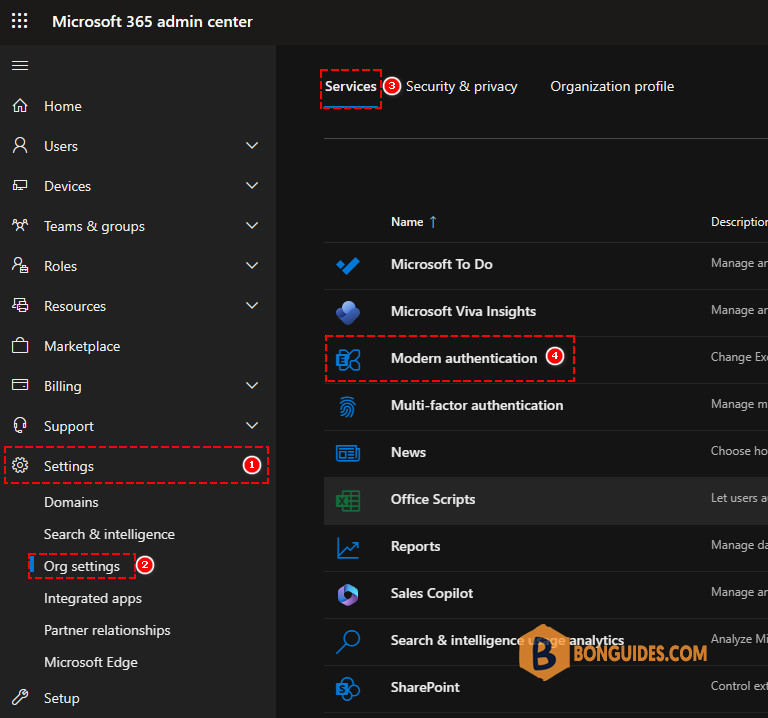Collapse the navigation menu hamburger icon

point(20,65)
